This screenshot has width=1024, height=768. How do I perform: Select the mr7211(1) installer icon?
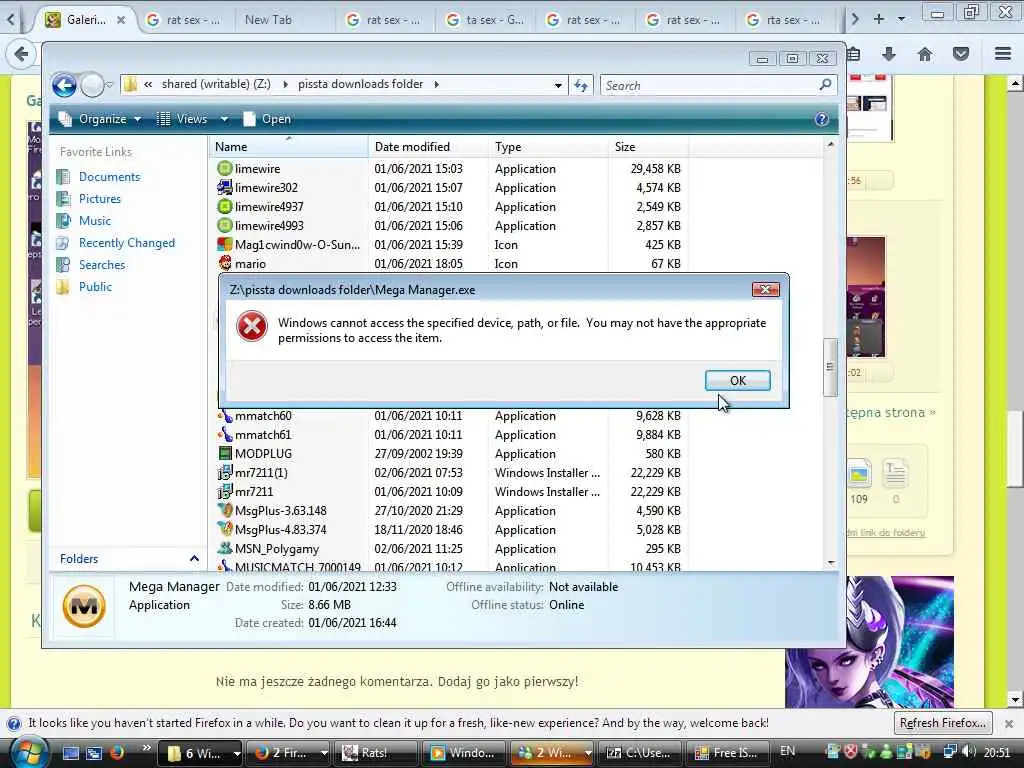click(x=225, y=472)
